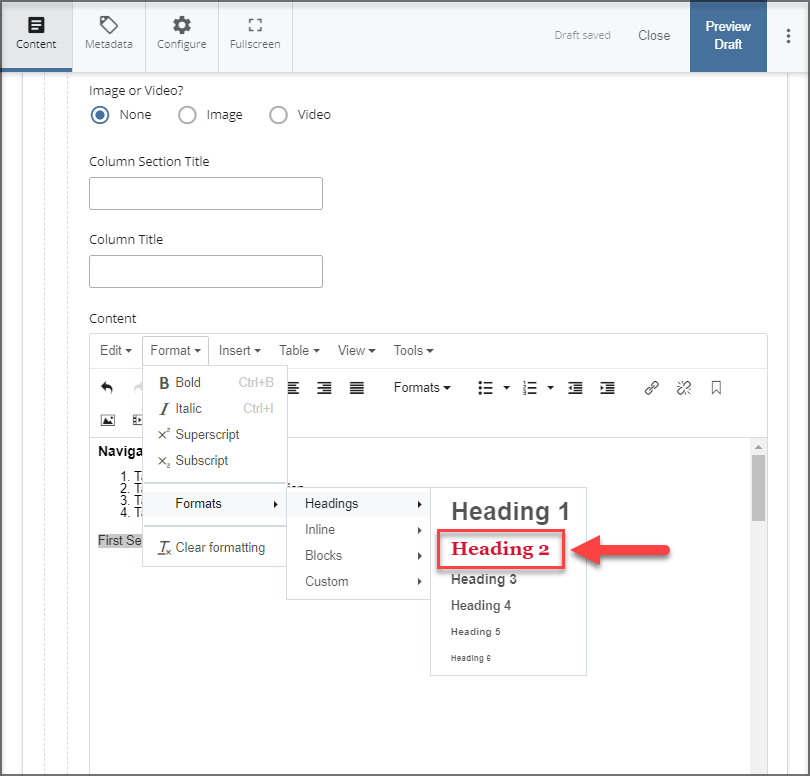Click the insert image icon

point(108,420)
